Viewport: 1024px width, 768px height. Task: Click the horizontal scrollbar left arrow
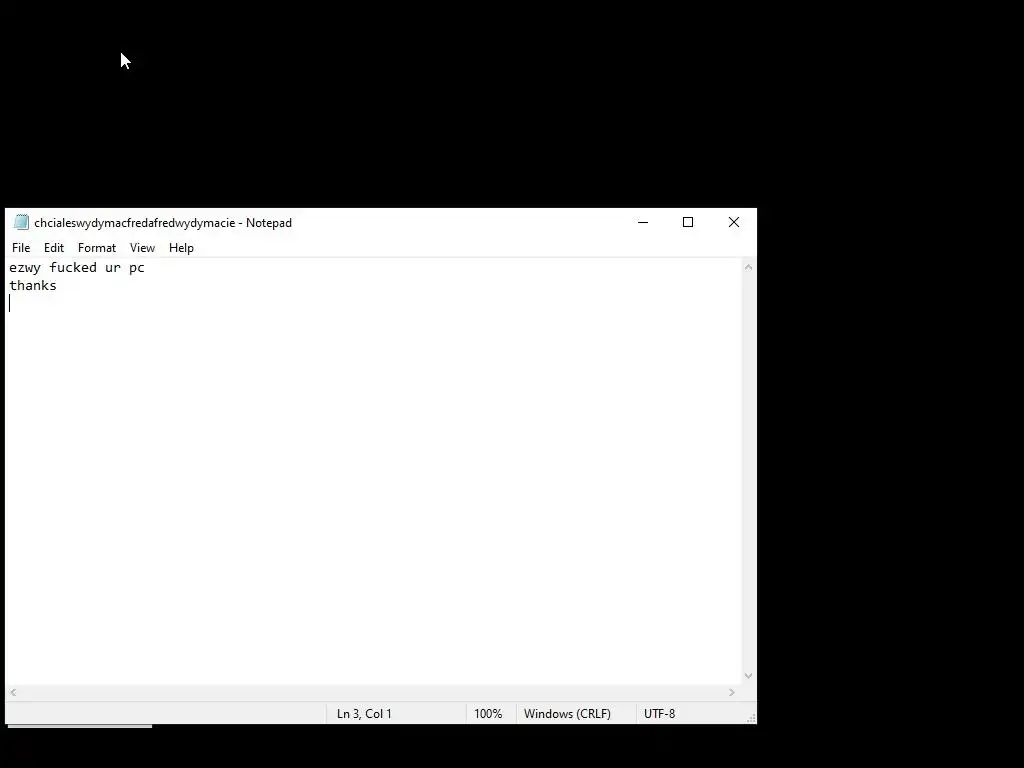click(13, 692)
